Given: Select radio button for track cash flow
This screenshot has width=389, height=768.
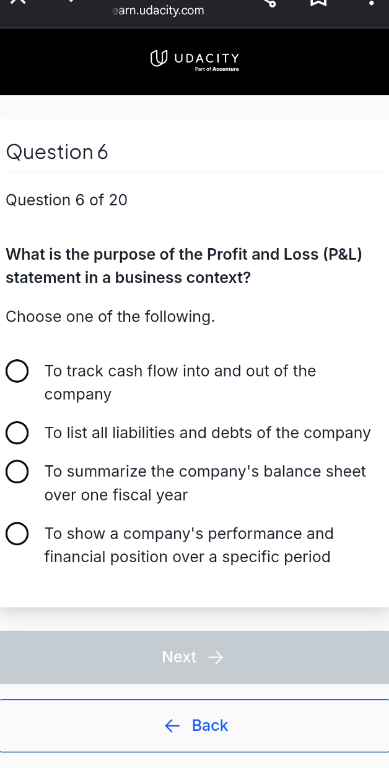Looking at the screenshot, I should tap(17, 371).
